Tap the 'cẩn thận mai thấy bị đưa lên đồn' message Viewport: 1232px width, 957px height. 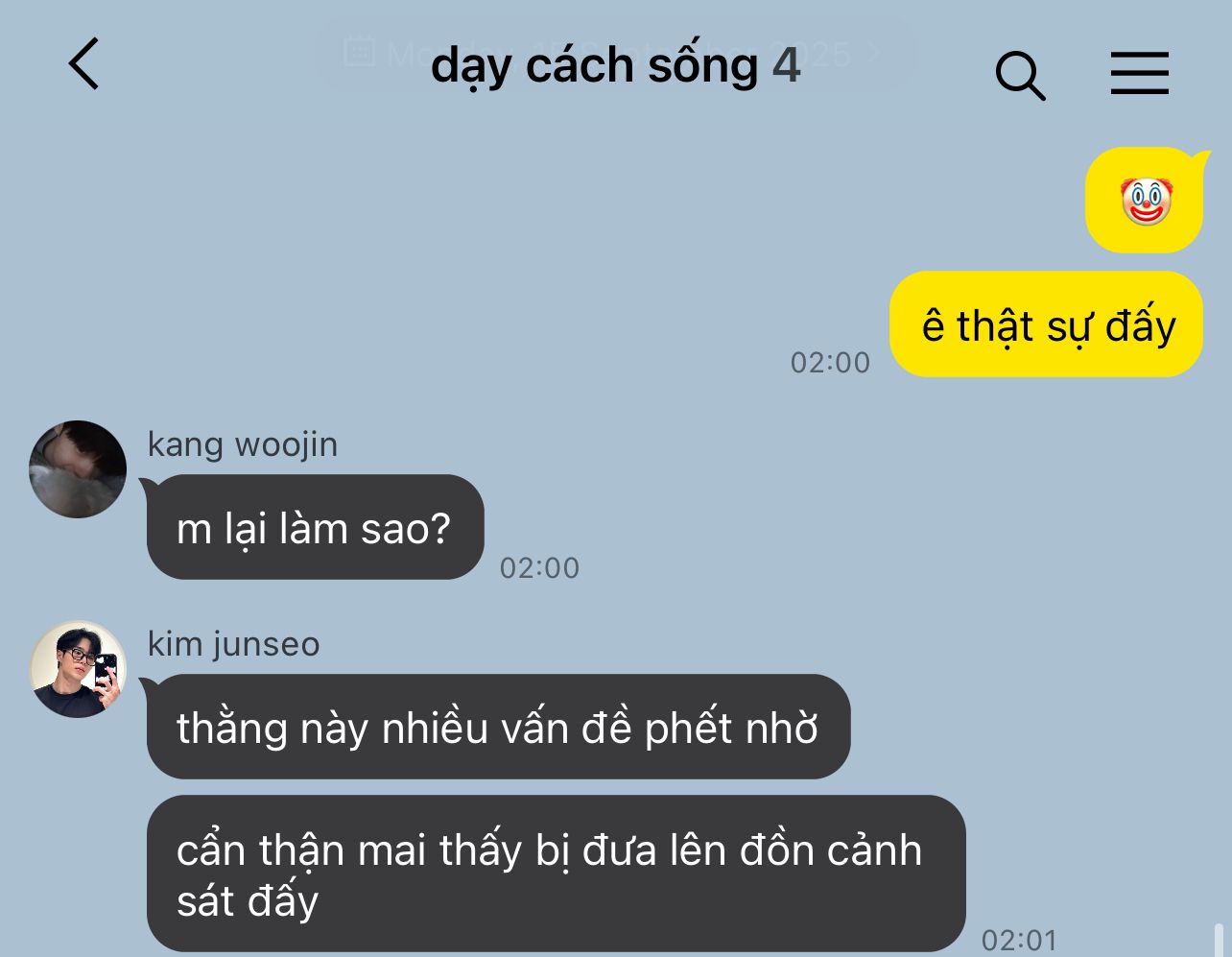coord(556,873)
